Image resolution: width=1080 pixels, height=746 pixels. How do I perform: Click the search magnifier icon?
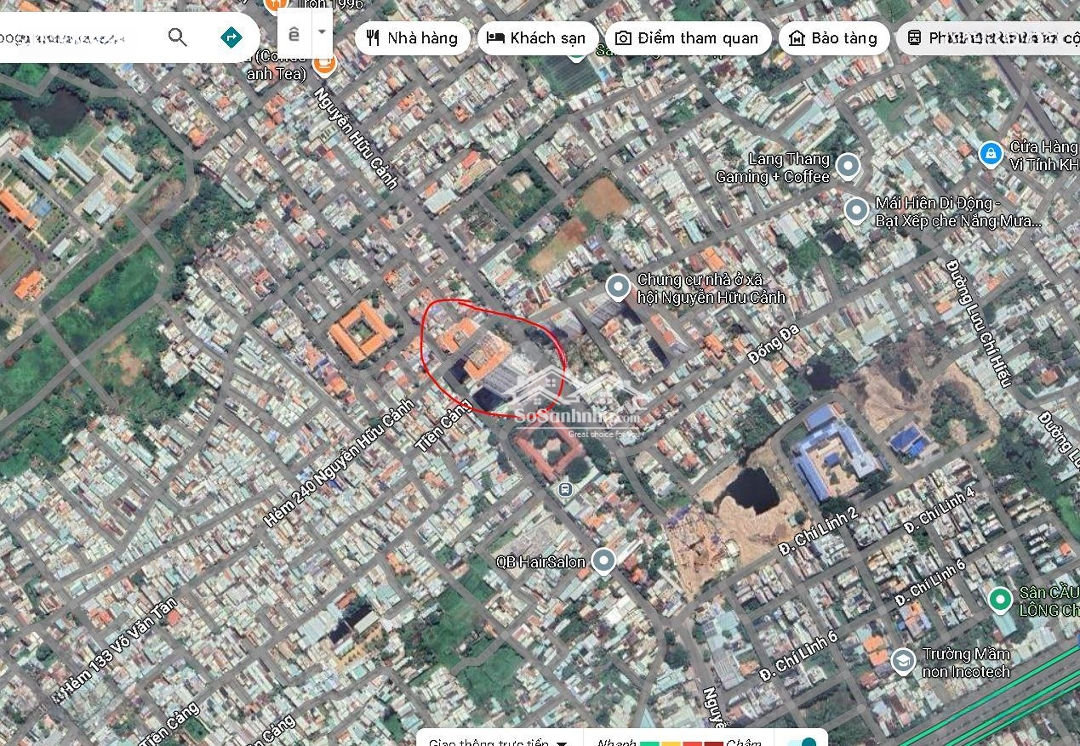pyautogui.click(x=177, y=38)
